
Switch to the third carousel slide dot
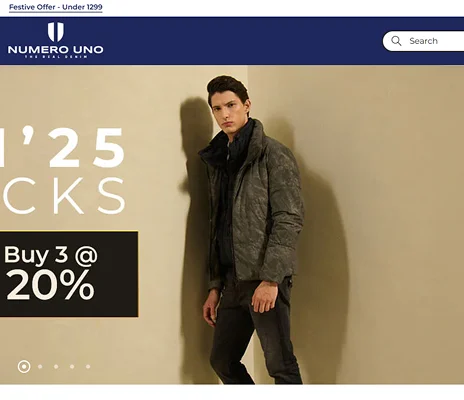point(56,367)
